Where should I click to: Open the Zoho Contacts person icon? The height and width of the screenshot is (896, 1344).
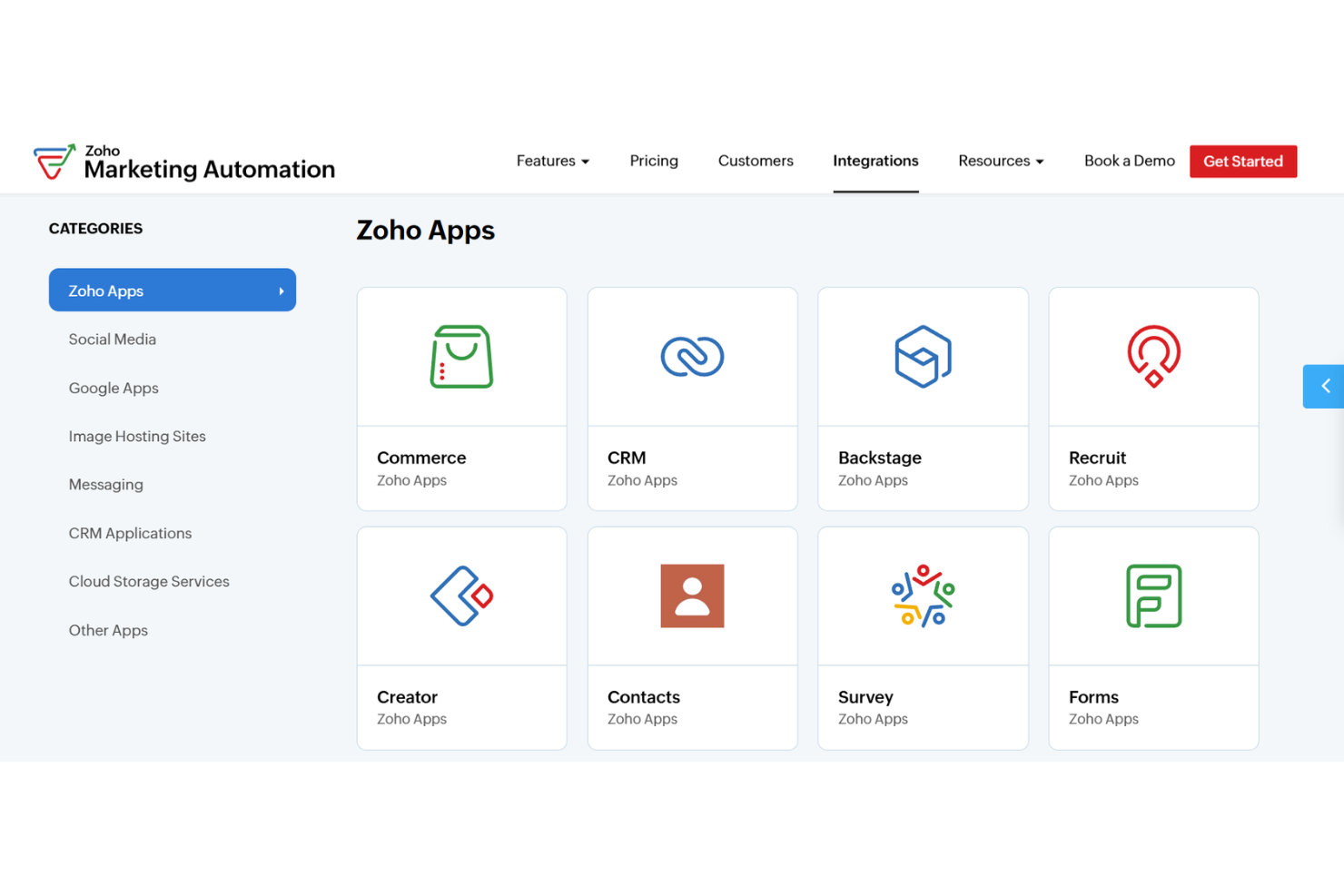[x=692, y=596]
